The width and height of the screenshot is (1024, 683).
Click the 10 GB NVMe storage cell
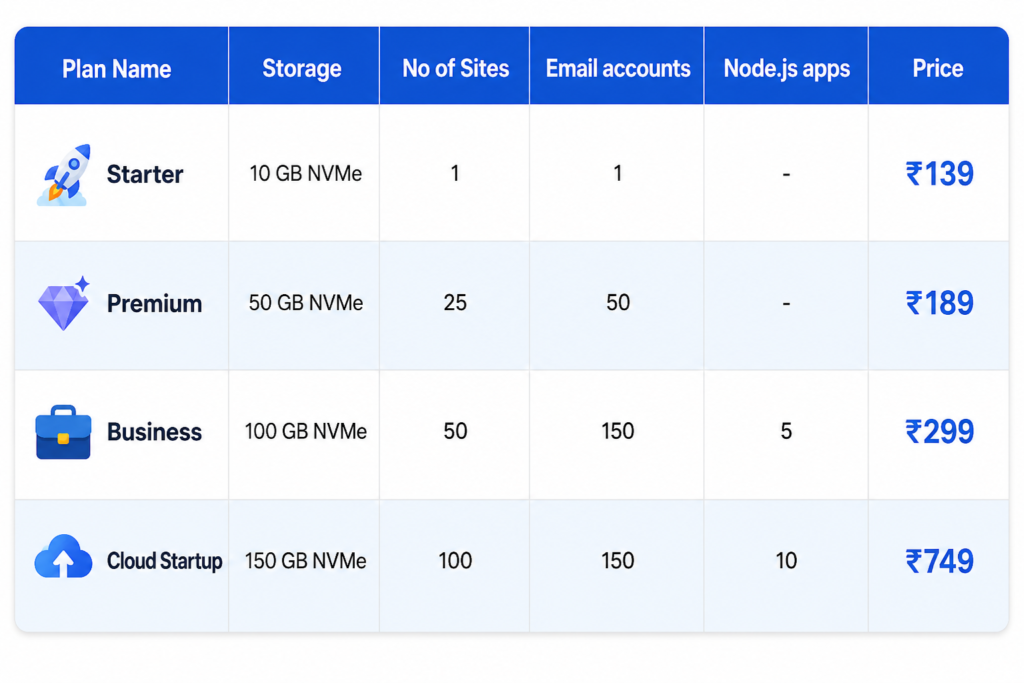[306, 174]
